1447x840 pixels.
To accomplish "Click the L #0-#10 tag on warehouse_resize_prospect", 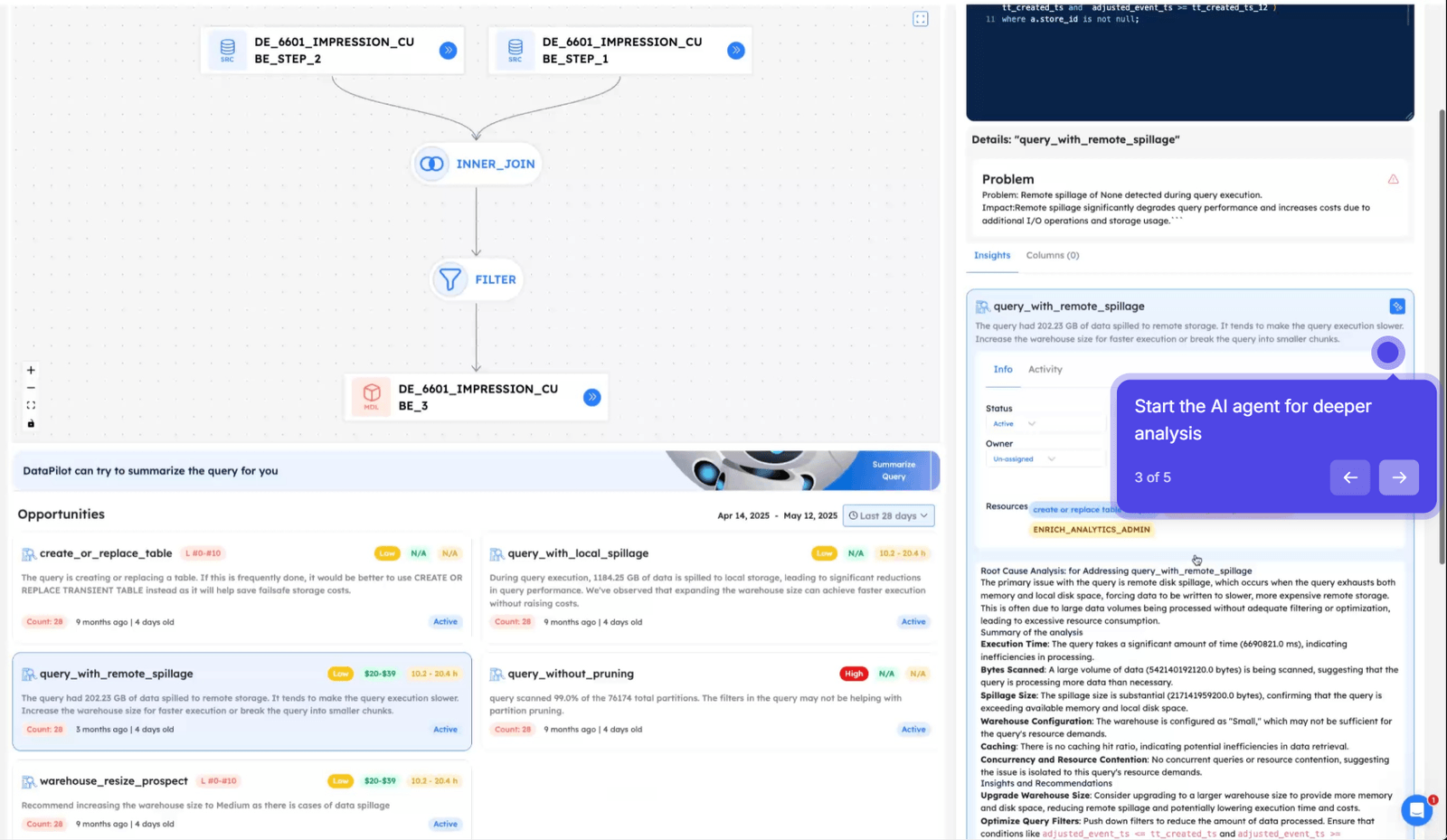I will 218,781.
